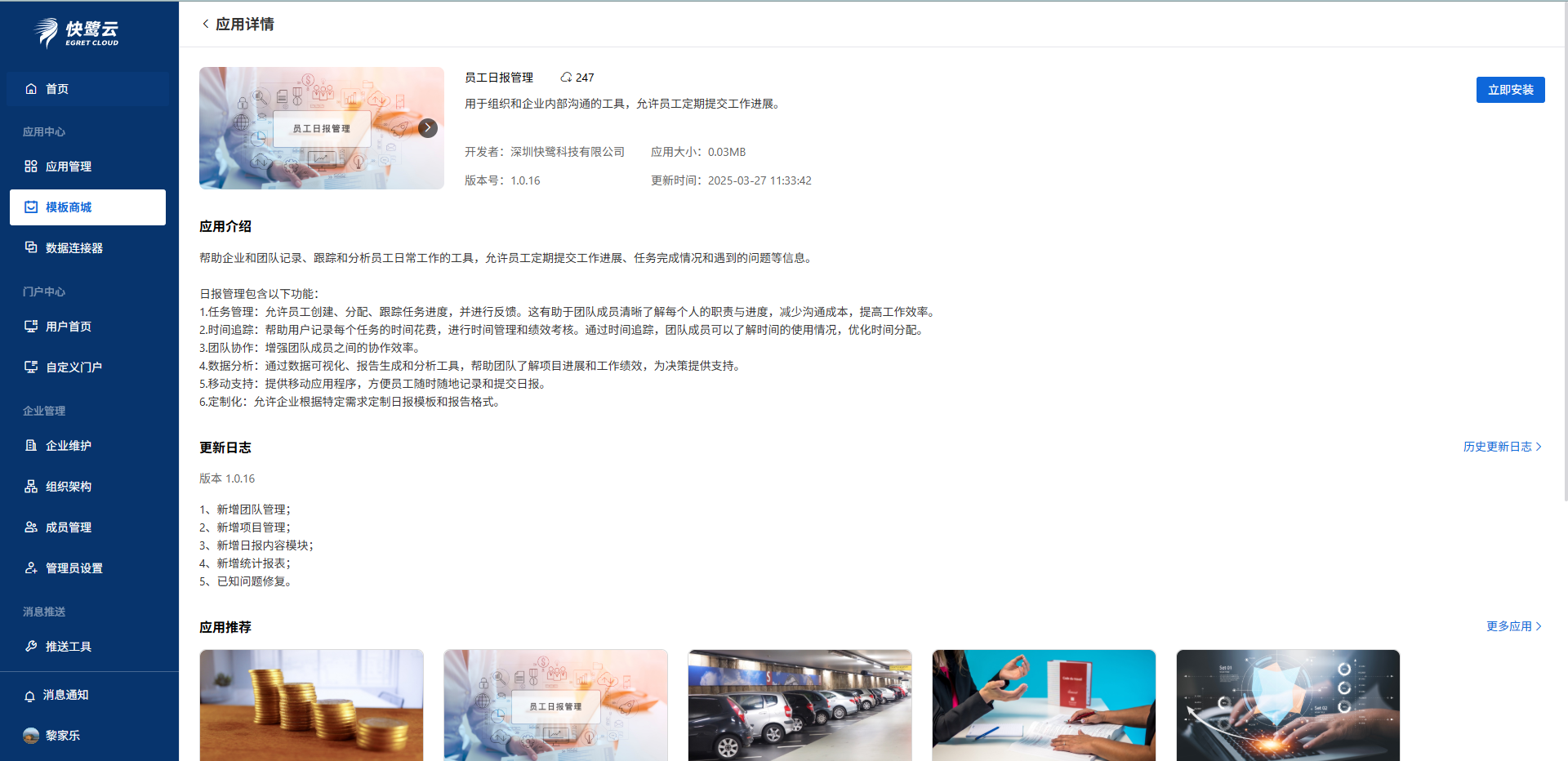Expand 更多应用 recommended apps link

[x=1512, y=626]
